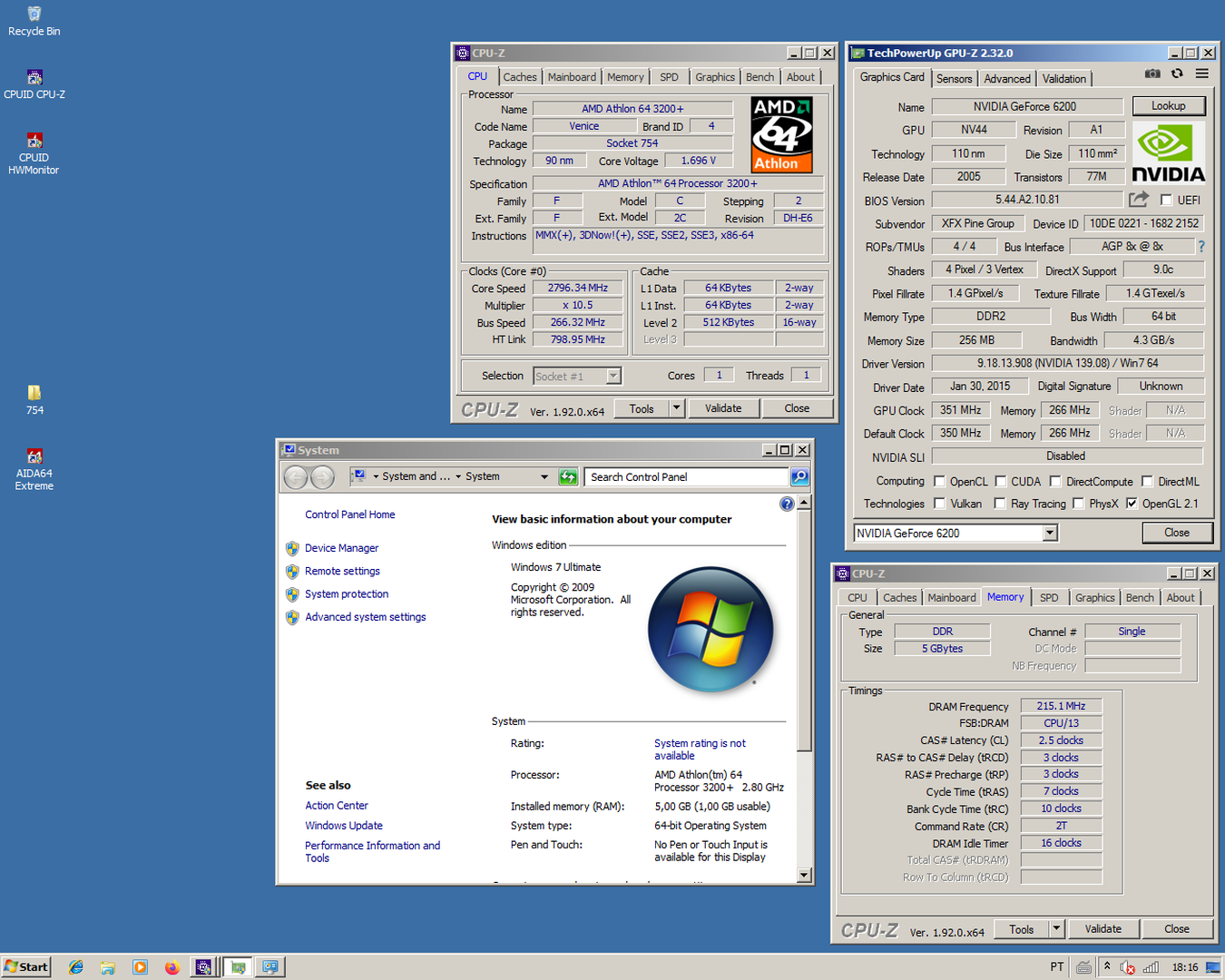The width and height of the screenshot is (1225, 980).
Task: Click taskbar clock showing 18:16
Action: (x=1185, y=967)
